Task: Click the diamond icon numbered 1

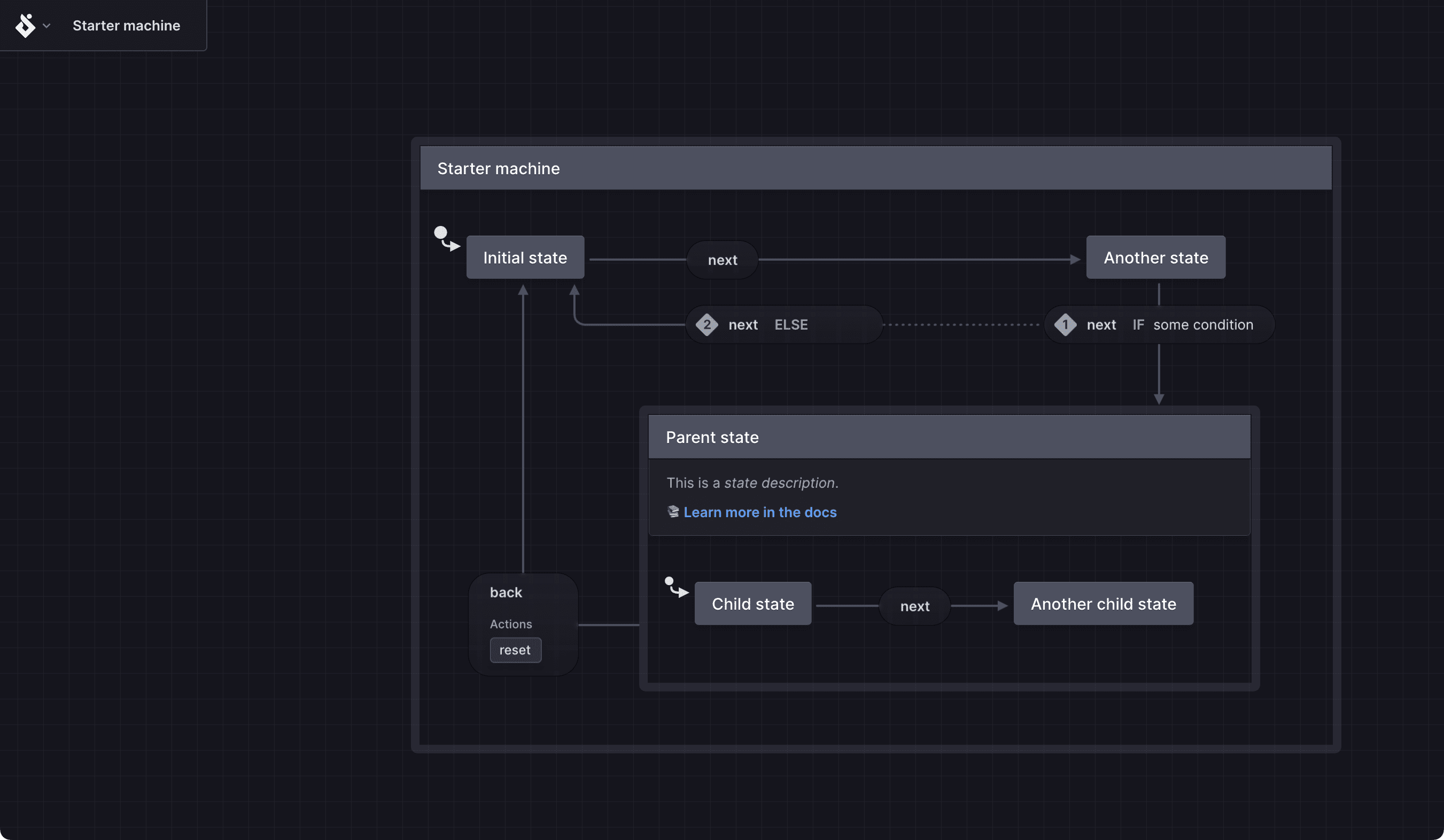Action: 1065,325
